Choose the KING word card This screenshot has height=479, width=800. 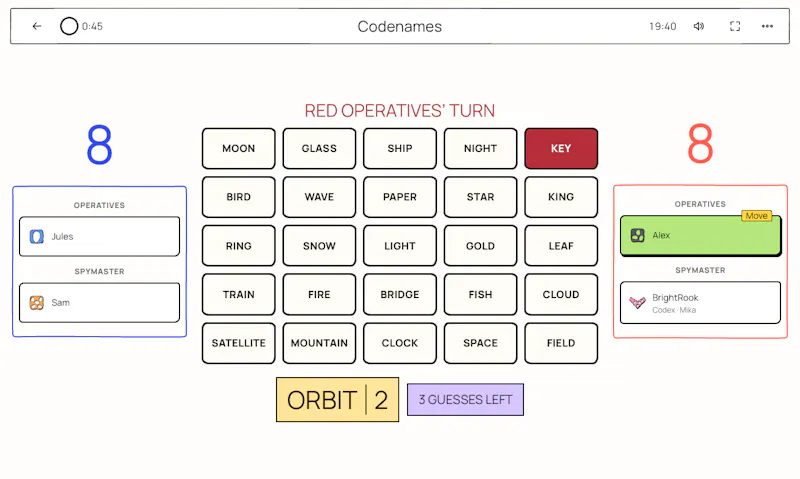pos(561,197)
